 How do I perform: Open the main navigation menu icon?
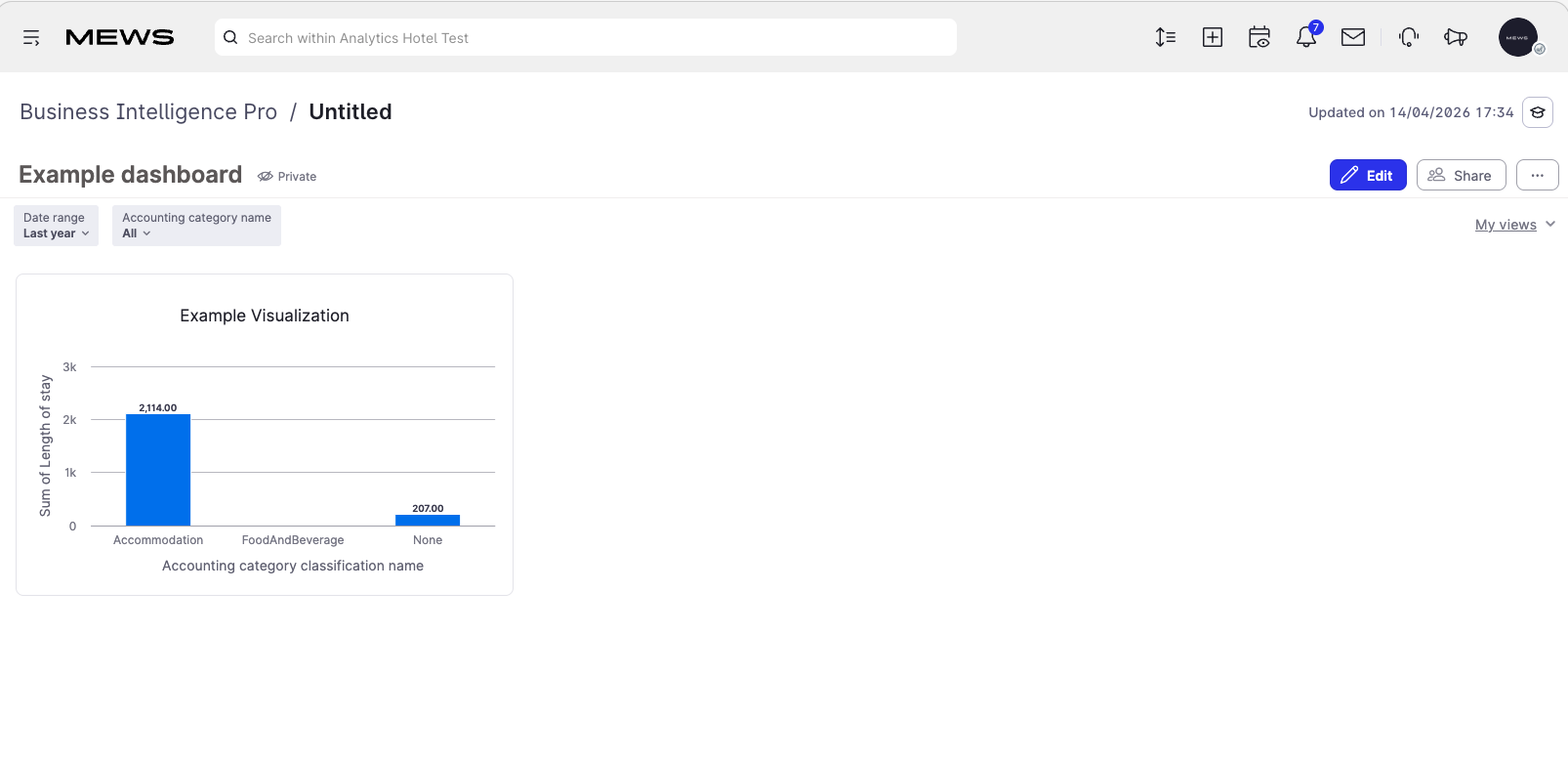[x=31, y=38]
